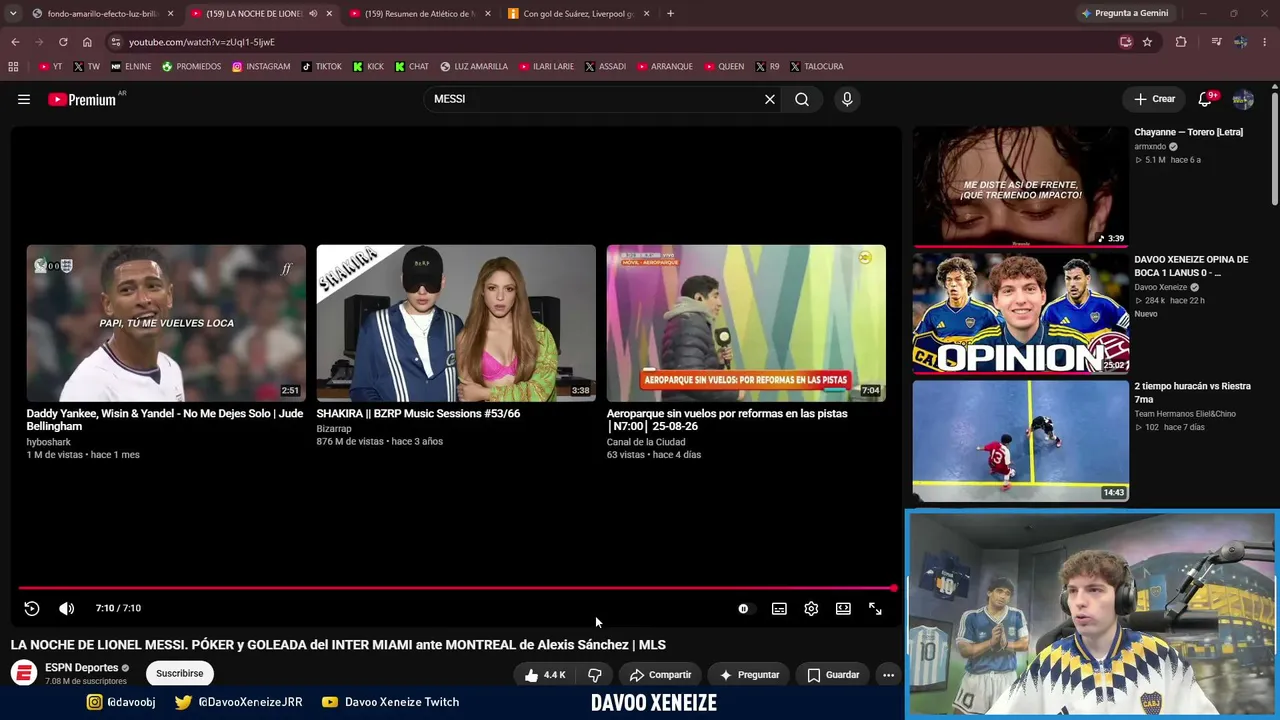Run search with the magnifier button
This screenshot has width=1280, height=720.
(x=802, y=99)
